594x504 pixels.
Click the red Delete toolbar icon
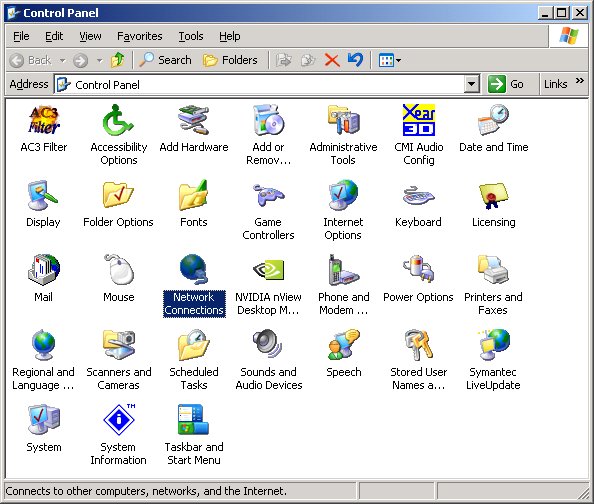pyautogui.click(x=332, y=60)
